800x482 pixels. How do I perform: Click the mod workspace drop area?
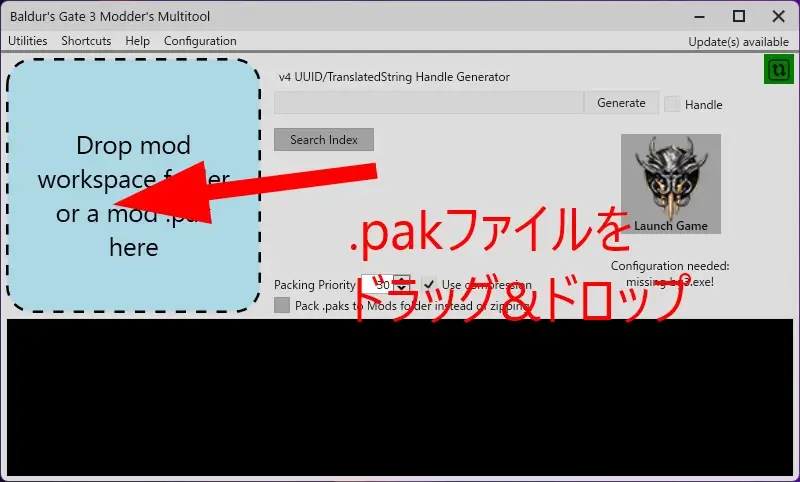[134, 185]
